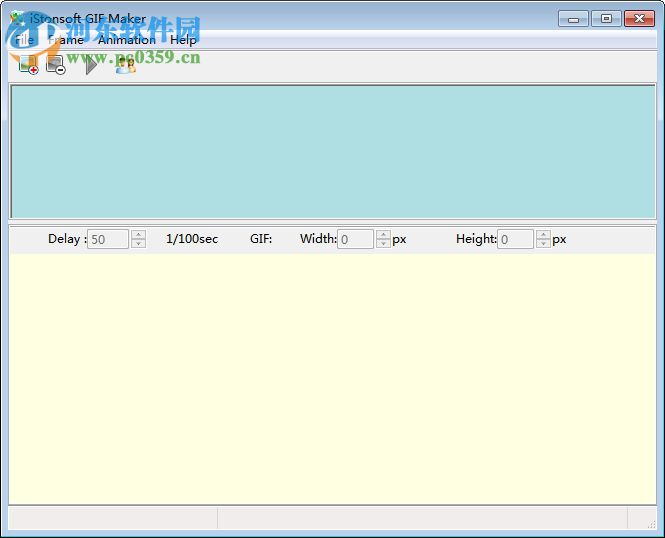The height and width of the screenshot is (538, 665).
Task: Click the GIF Height input field
Action: point(515,239)
